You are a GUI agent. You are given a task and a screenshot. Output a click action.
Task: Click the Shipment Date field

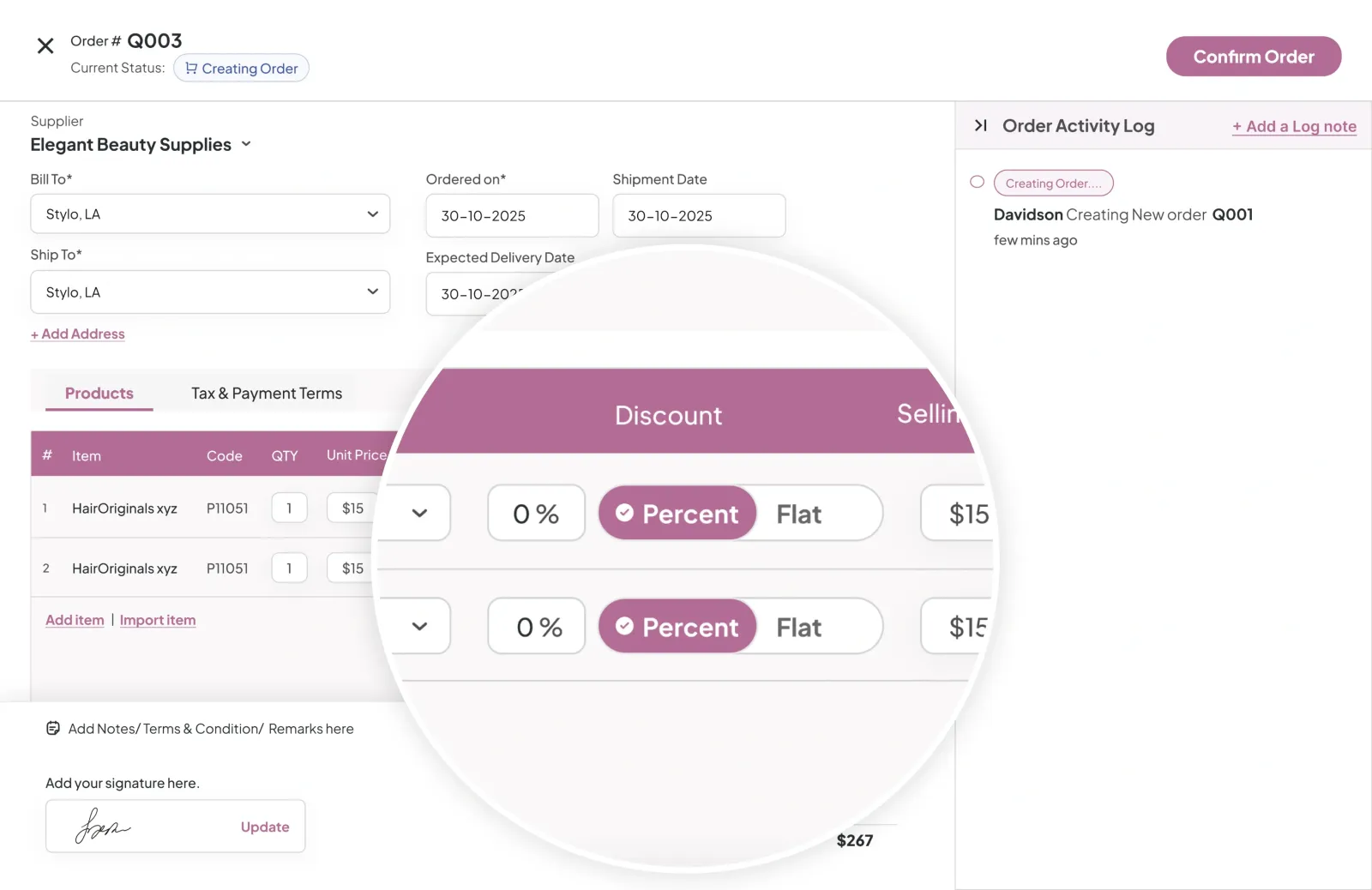click(699, 216)
